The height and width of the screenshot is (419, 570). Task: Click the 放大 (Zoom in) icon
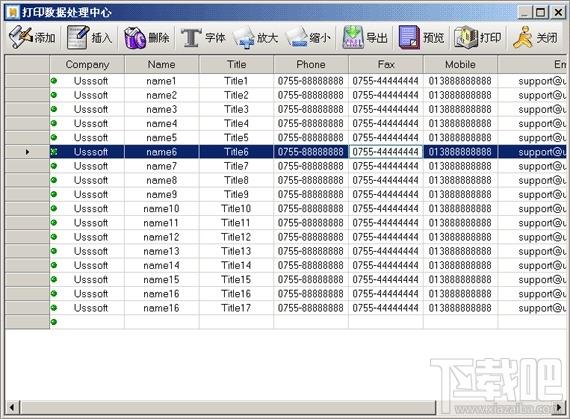coord(244,37)
